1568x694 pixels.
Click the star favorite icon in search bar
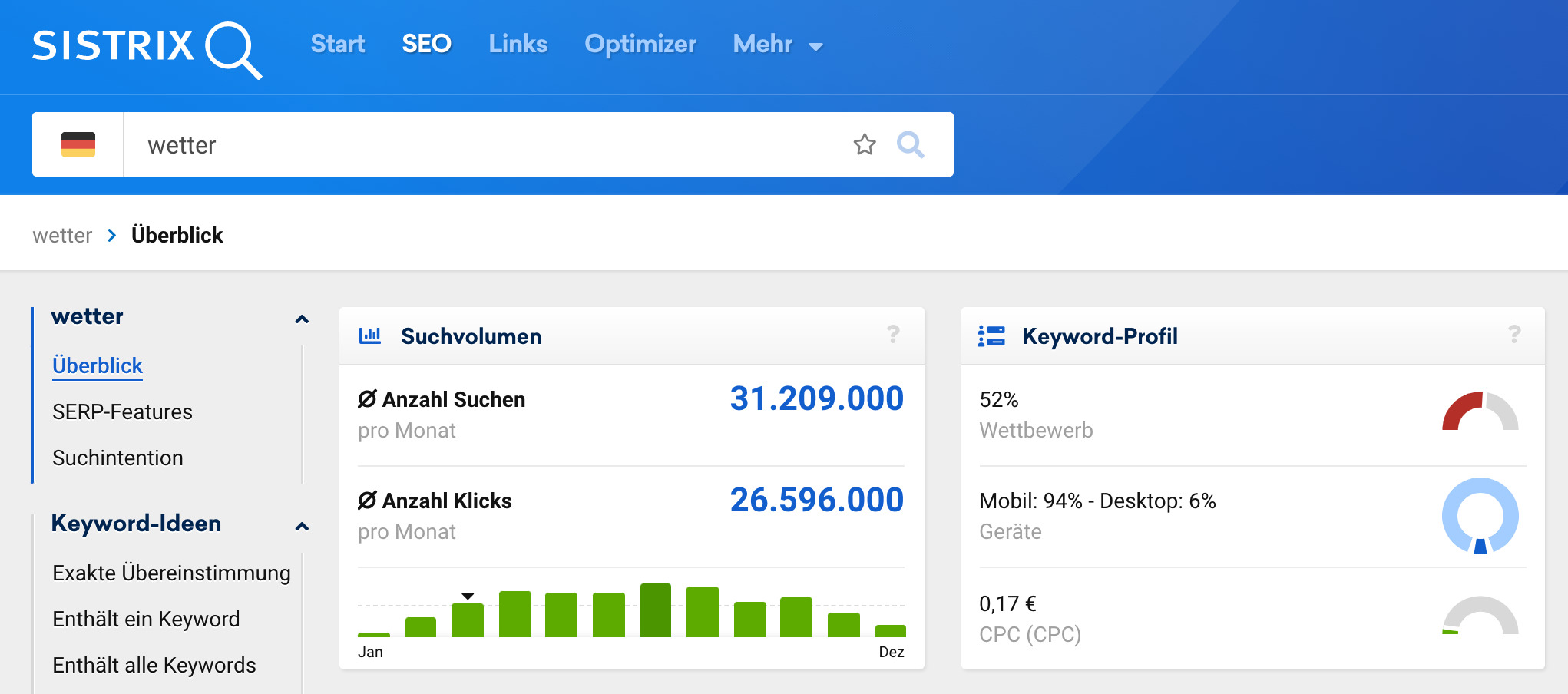(865, 144)
